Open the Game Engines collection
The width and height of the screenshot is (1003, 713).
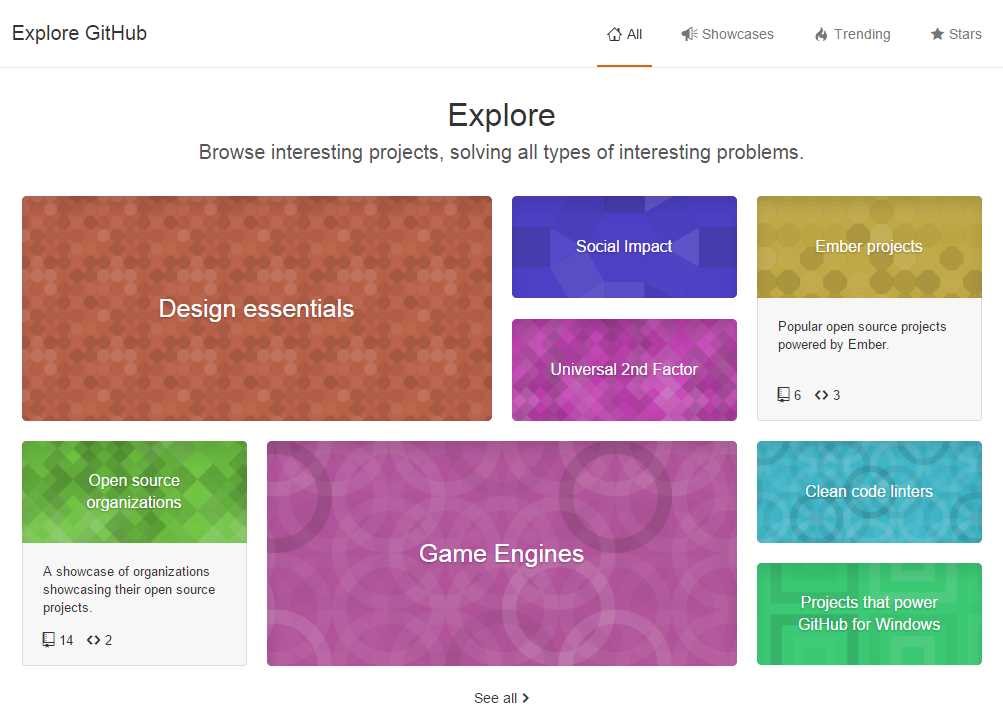click(x=501, y=553)
